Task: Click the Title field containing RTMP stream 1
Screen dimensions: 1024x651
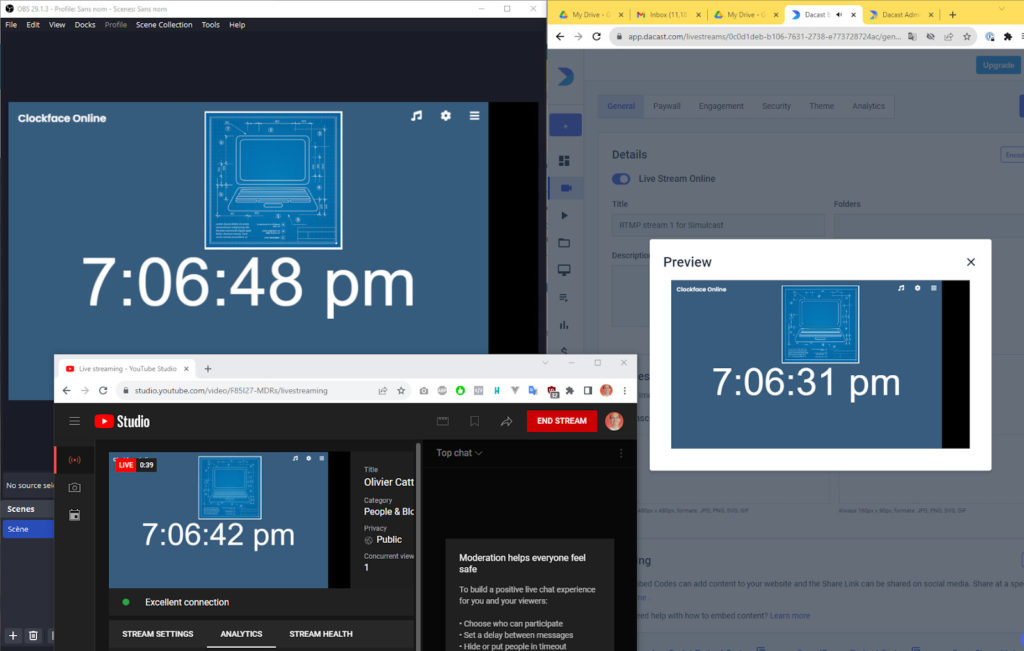Action: [719, 225]
